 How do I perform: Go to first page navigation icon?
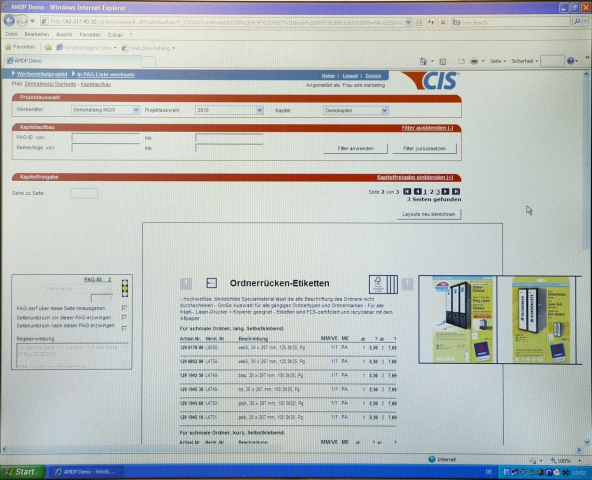pyautogui.click(x=407, y=191)
